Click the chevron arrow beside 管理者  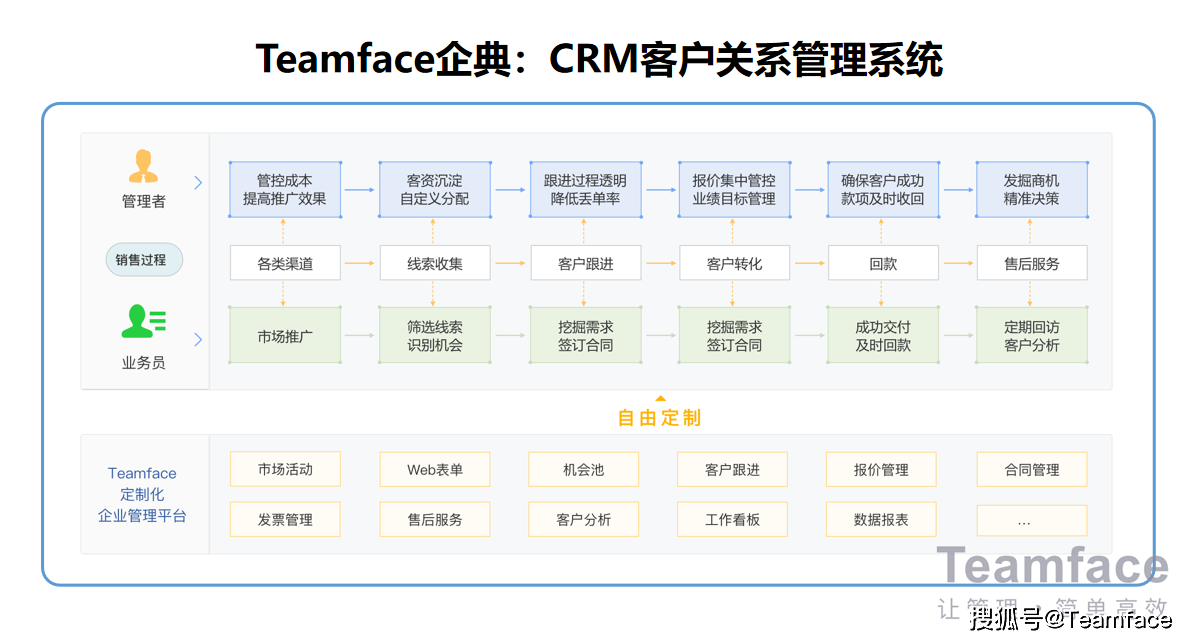tap(198, 183)
